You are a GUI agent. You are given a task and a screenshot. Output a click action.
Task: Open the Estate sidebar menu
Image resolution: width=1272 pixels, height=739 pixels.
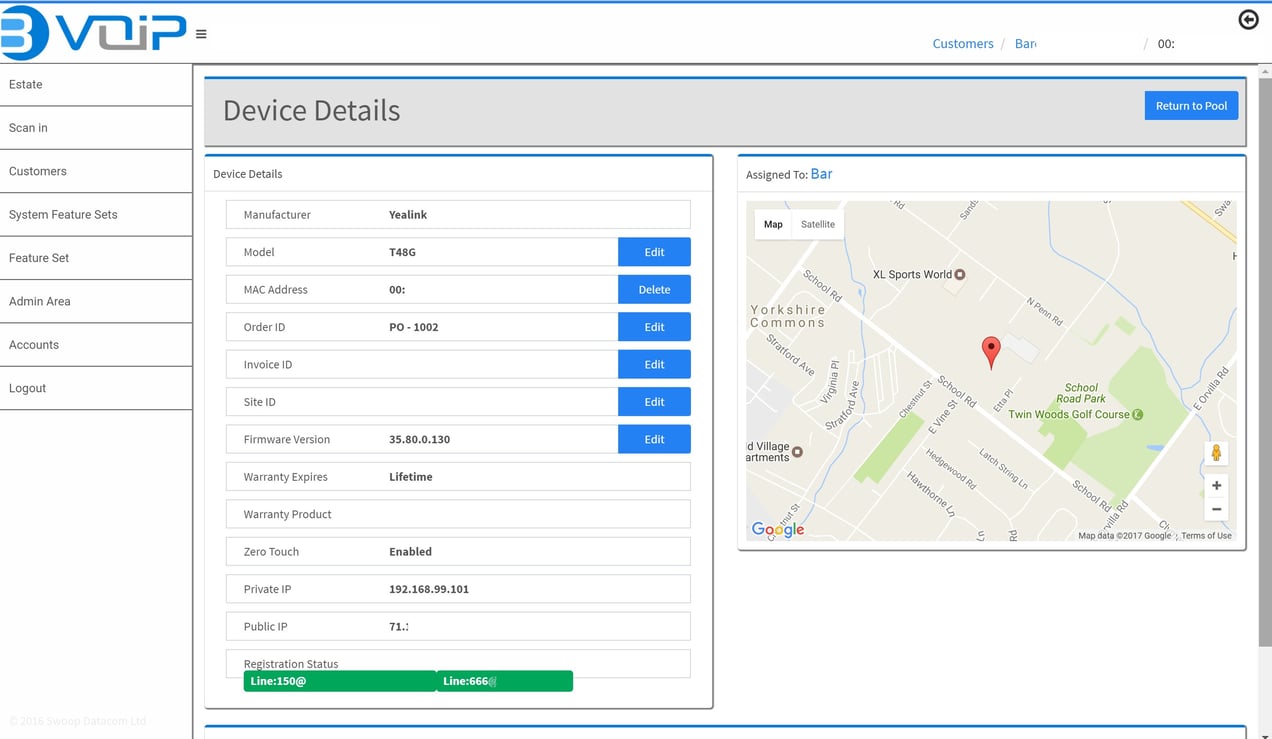point(96,85)
